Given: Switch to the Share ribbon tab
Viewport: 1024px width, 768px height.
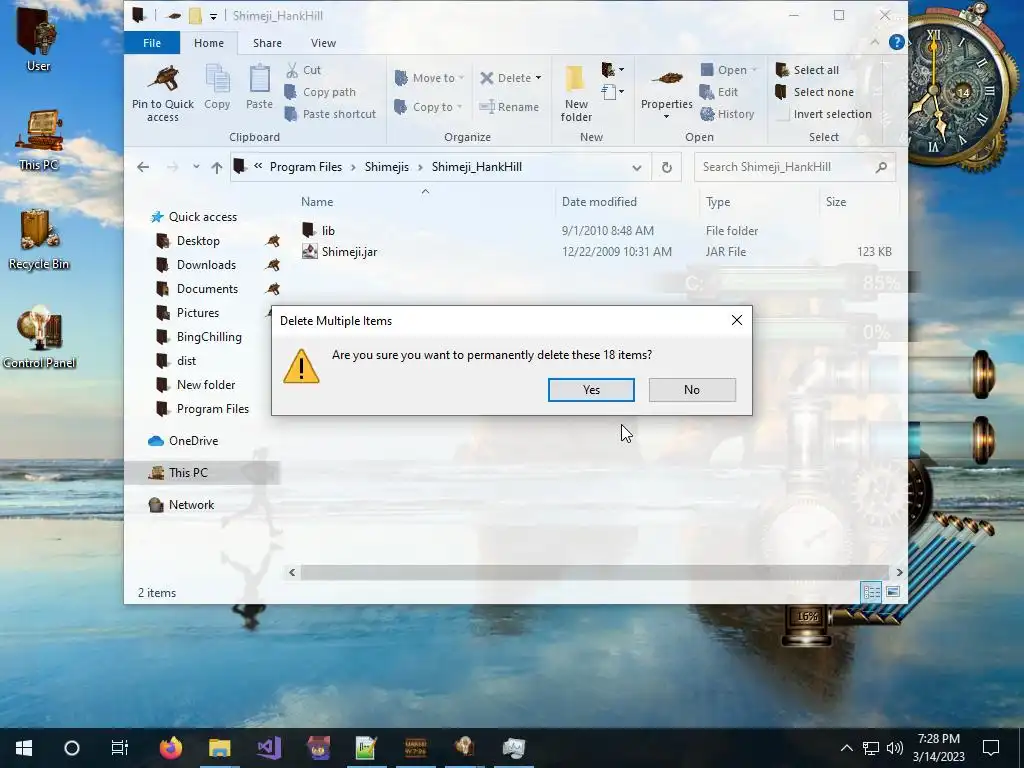Looking at the screenshot, I should tap(267, 43).
